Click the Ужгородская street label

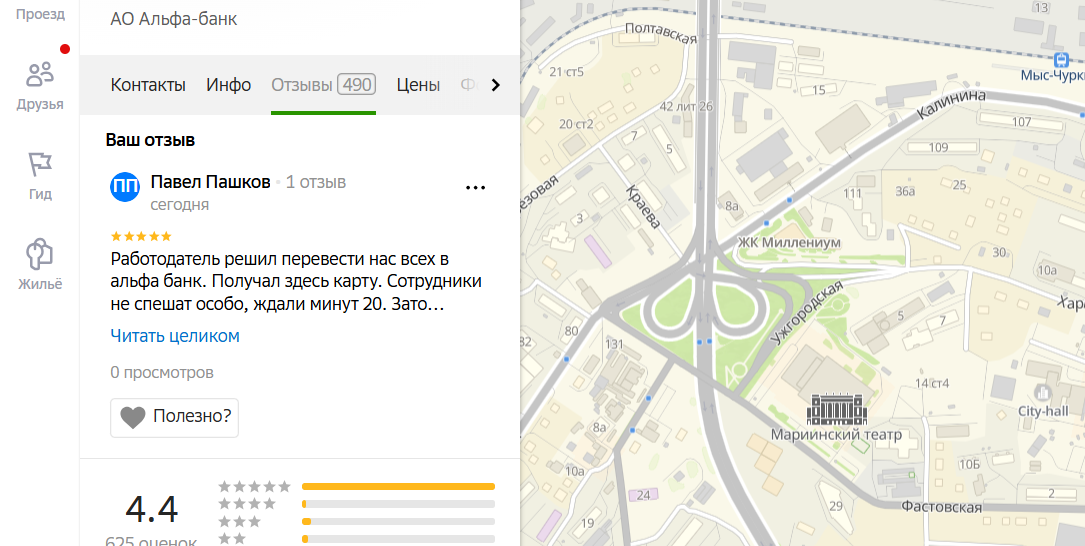coord(807,312)
